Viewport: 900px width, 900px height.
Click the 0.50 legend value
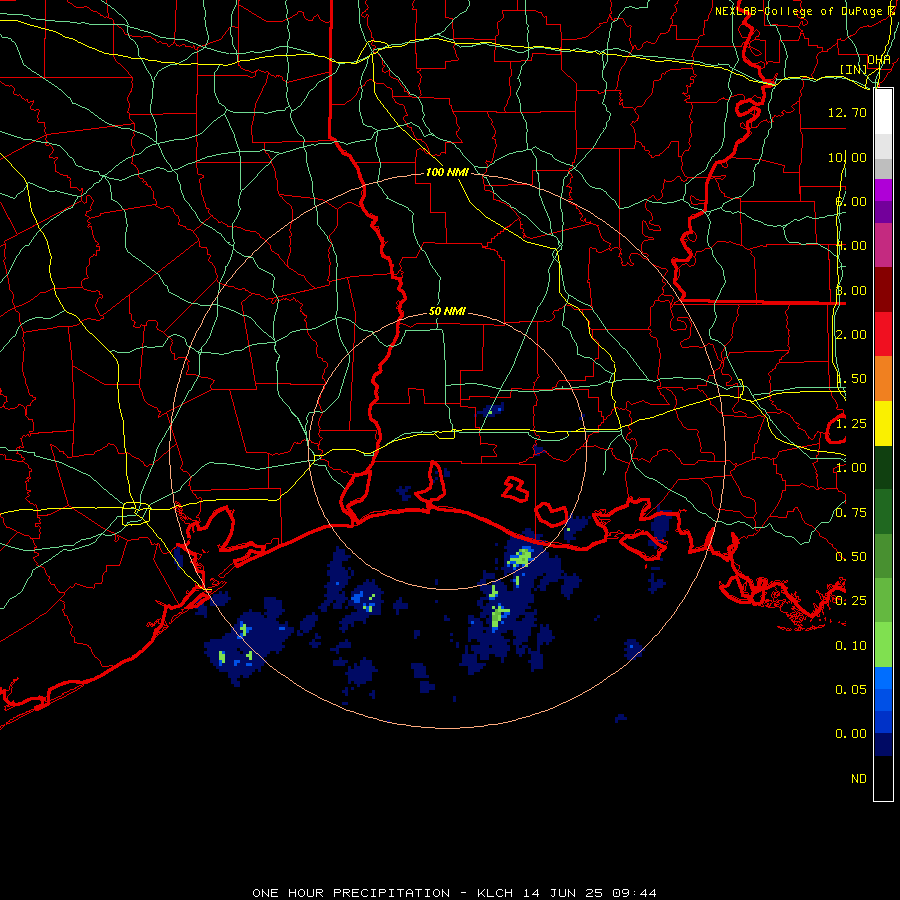tap(851, 557)
